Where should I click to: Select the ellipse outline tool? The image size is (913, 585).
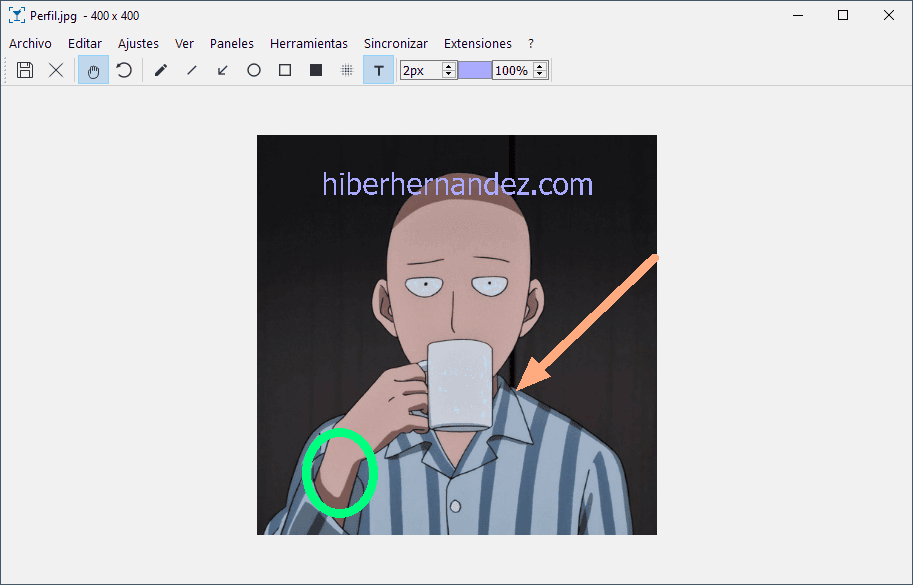pos(254,70)
